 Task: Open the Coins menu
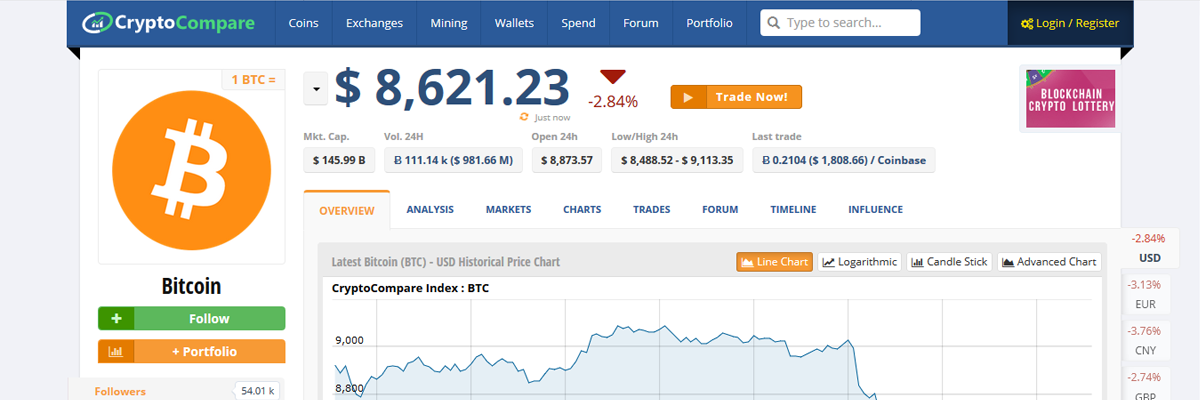[x=303, y=23]
